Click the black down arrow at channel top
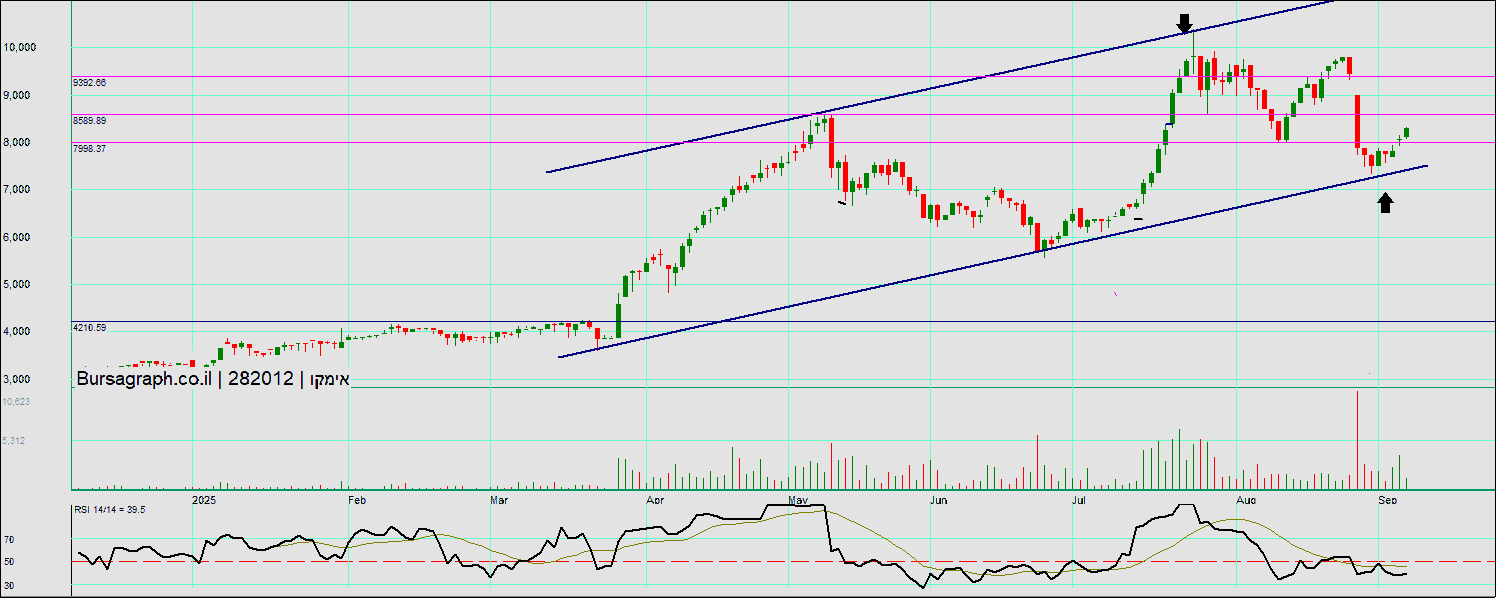This screenshot has width=1496, height=598. click(1185, 23)
